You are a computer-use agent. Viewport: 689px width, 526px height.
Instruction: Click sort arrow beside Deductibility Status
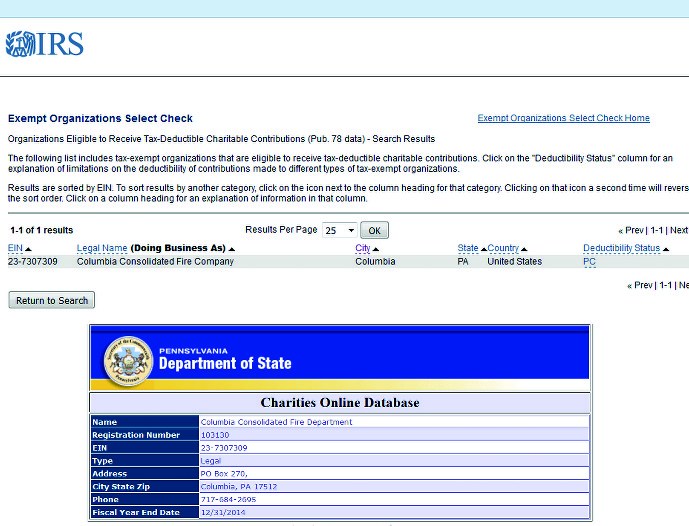coord(666,249)
